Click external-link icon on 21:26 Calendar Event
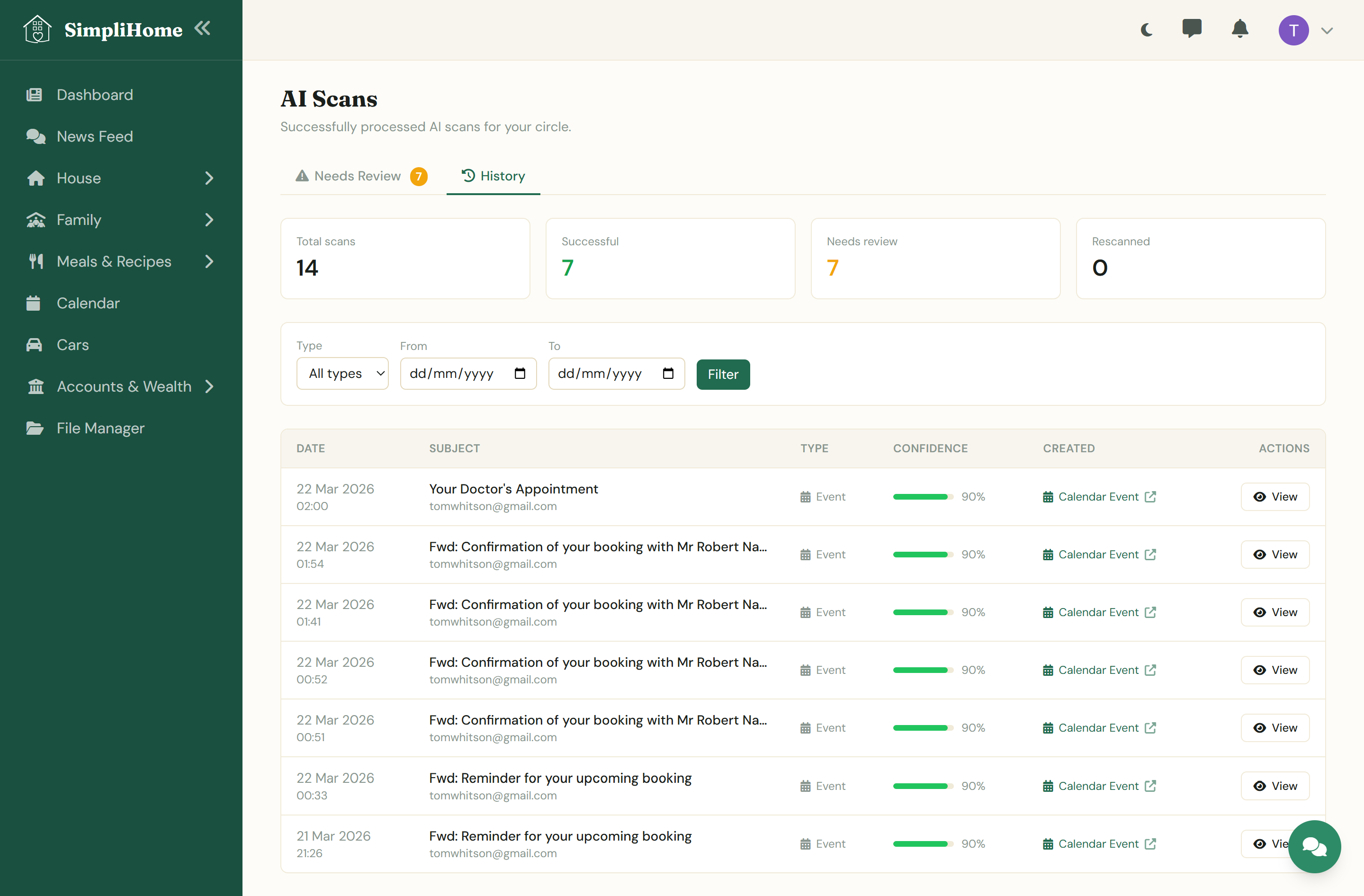Image resolution: width=1364 pixels, height=896 pixels. pos(1150,844)
